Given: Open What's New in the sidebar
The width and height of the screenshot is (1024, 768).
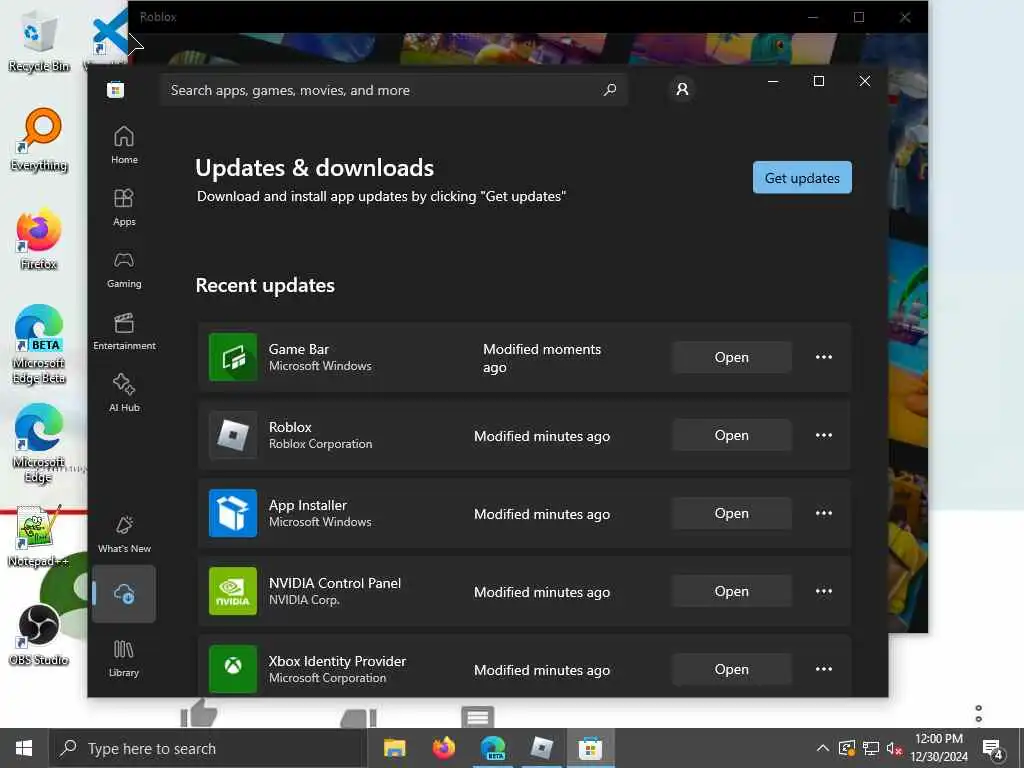Looking at the screenshot, I should (124, 534).
